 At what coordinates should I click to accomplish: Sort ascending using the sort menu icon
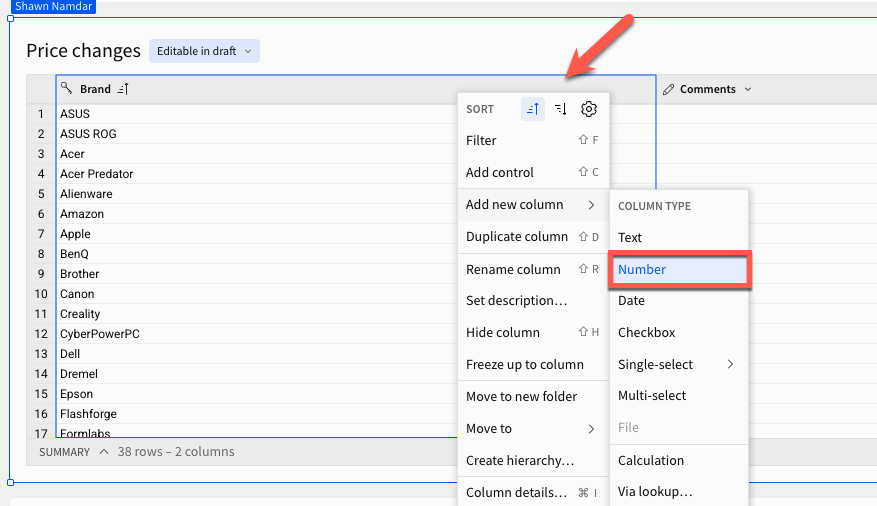(x=532, y=109)
